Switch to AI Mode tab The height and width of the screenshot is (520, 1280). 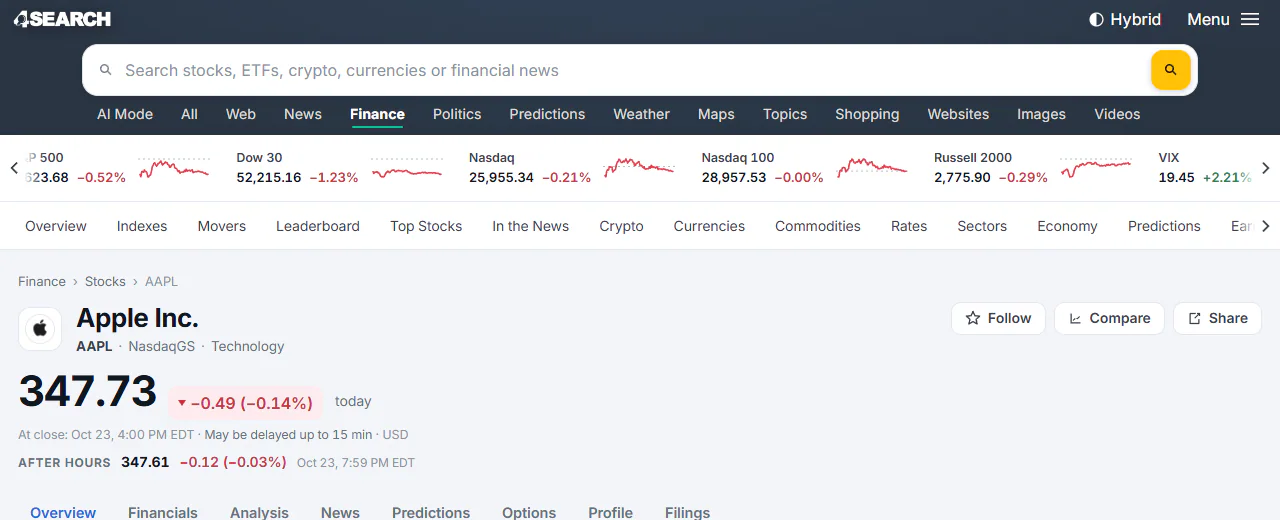125,114
